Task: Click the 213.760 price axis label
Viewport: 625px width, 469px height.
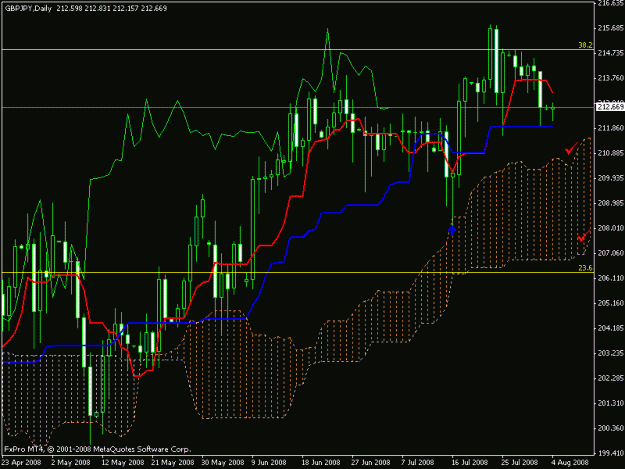Action: coord(611,78)
